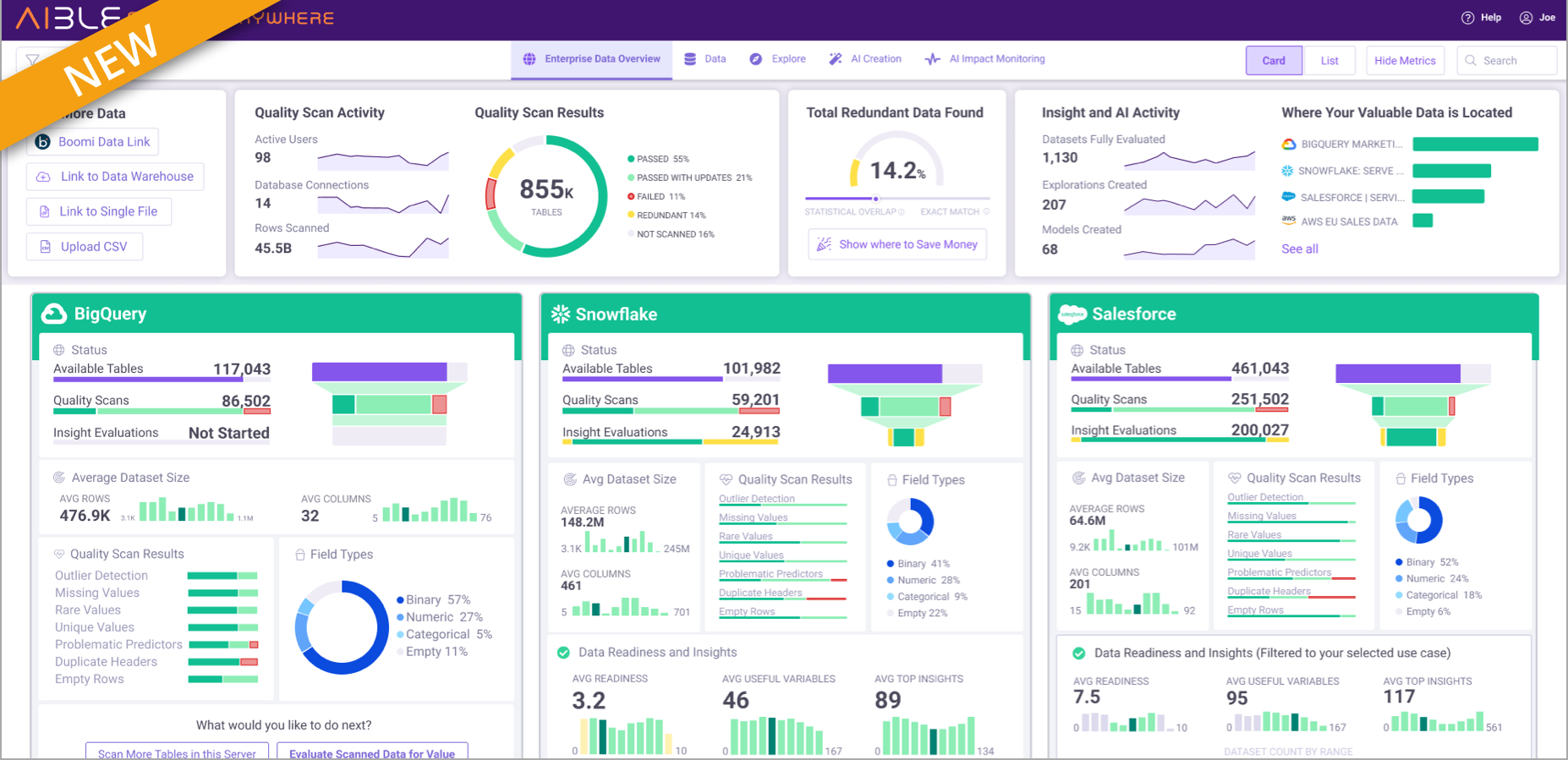Click BigQuery Field Types donut chart
The image size is (1568, 760).
click(x=342, y=627)
